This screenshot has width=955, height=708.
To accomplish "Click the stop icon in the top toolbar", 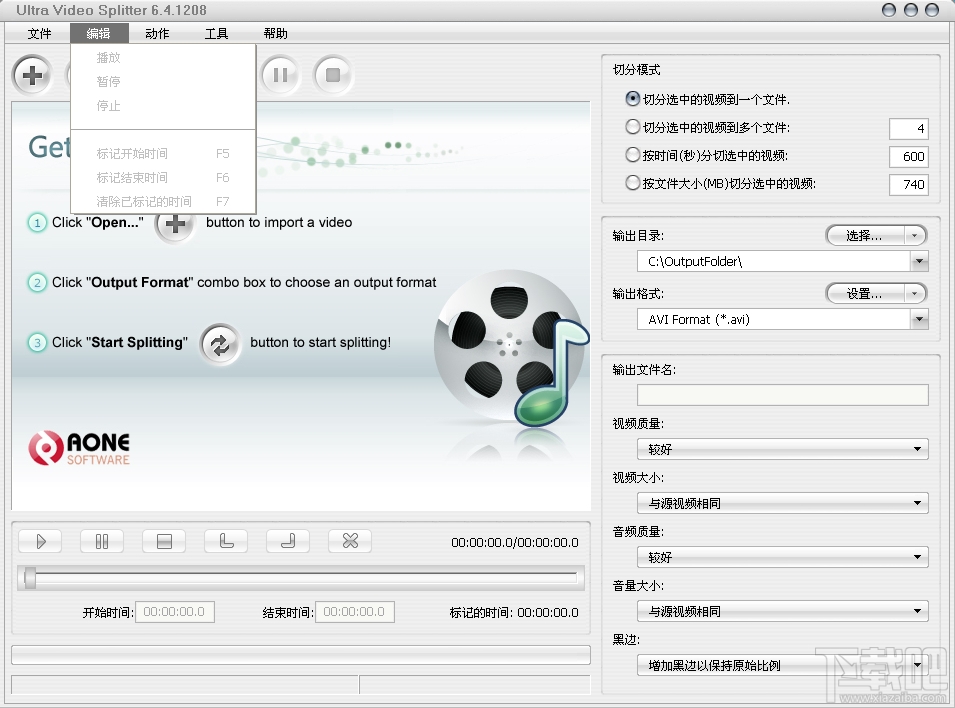I will pyautogui.click(x=333, y=75).
